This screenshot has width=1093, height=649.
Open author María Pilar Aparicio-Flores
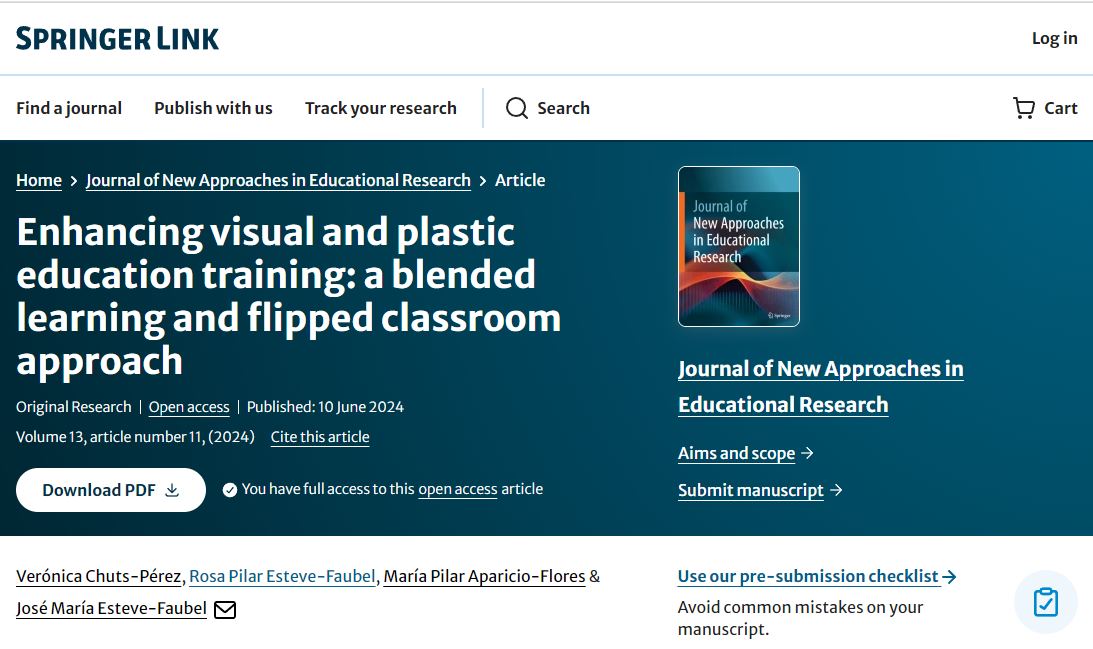pos(484,577)
